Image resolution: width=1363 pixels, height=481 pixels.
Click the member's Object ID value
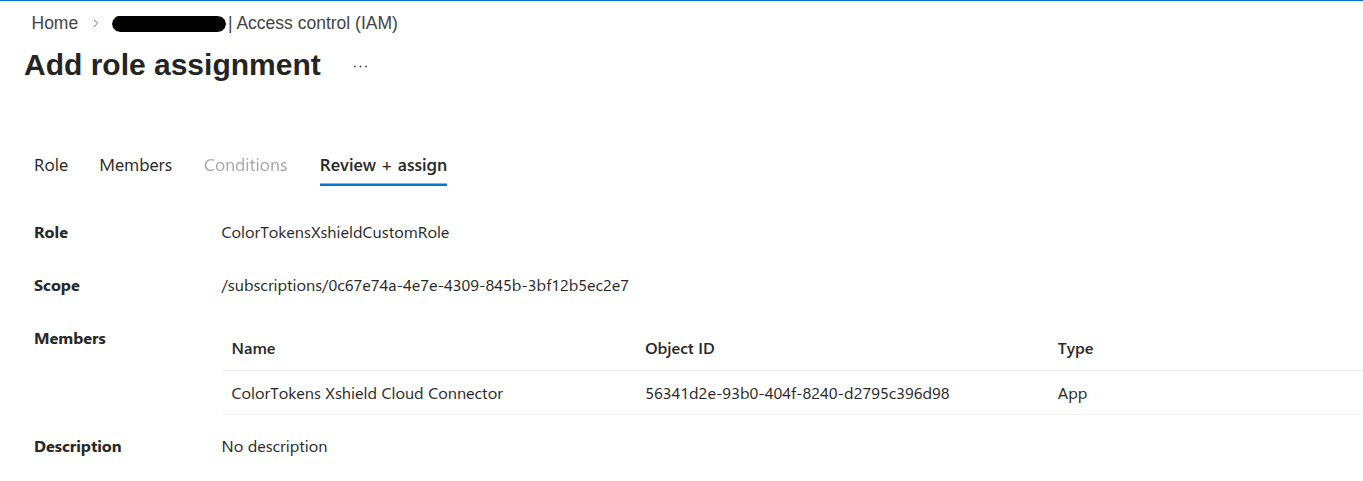(797, 393)
